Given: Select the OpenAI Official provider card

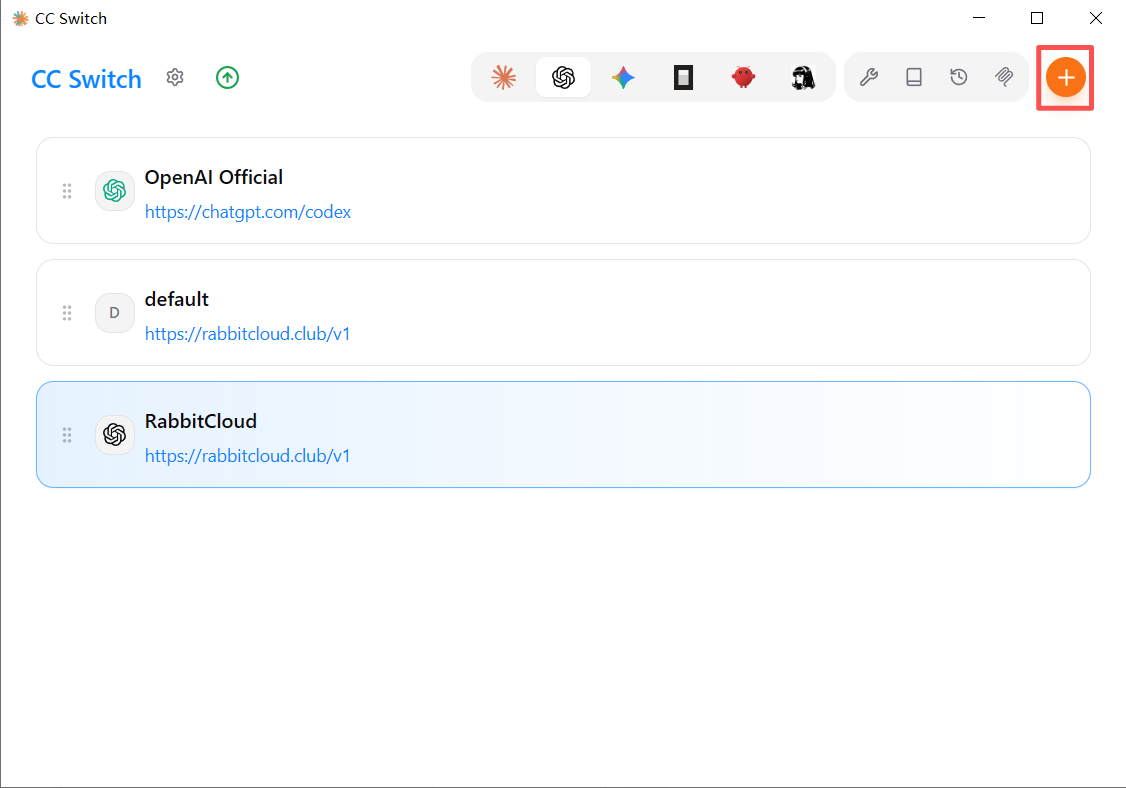Looking at the screenshot, I should [563, 190].
